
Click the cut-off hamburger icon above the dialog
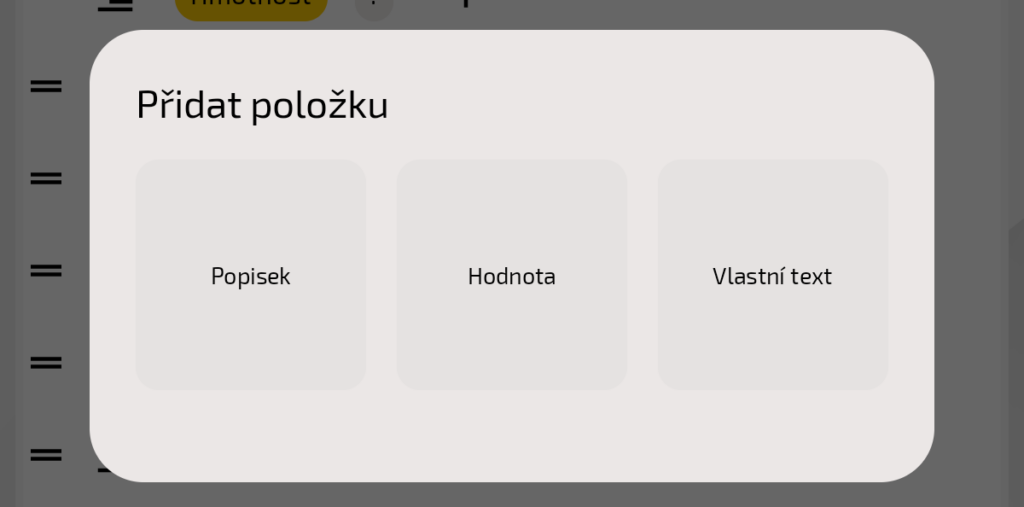click(x=116, y=6)
